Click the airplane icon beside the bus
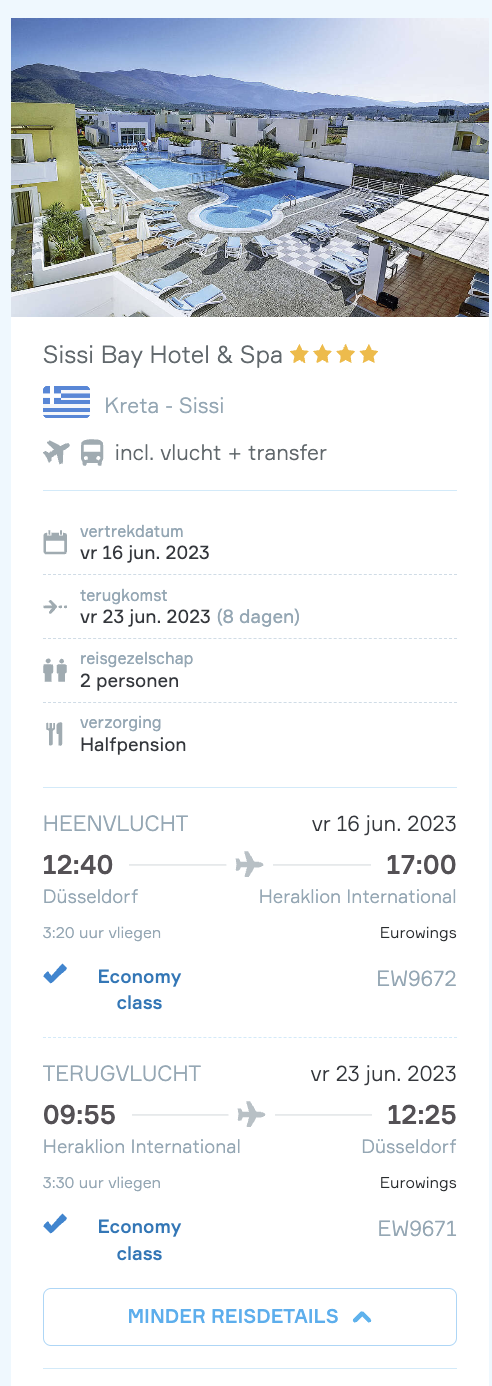Image resolution: width=492 pixels, height=1386 pixels. [x=55, y=453]
